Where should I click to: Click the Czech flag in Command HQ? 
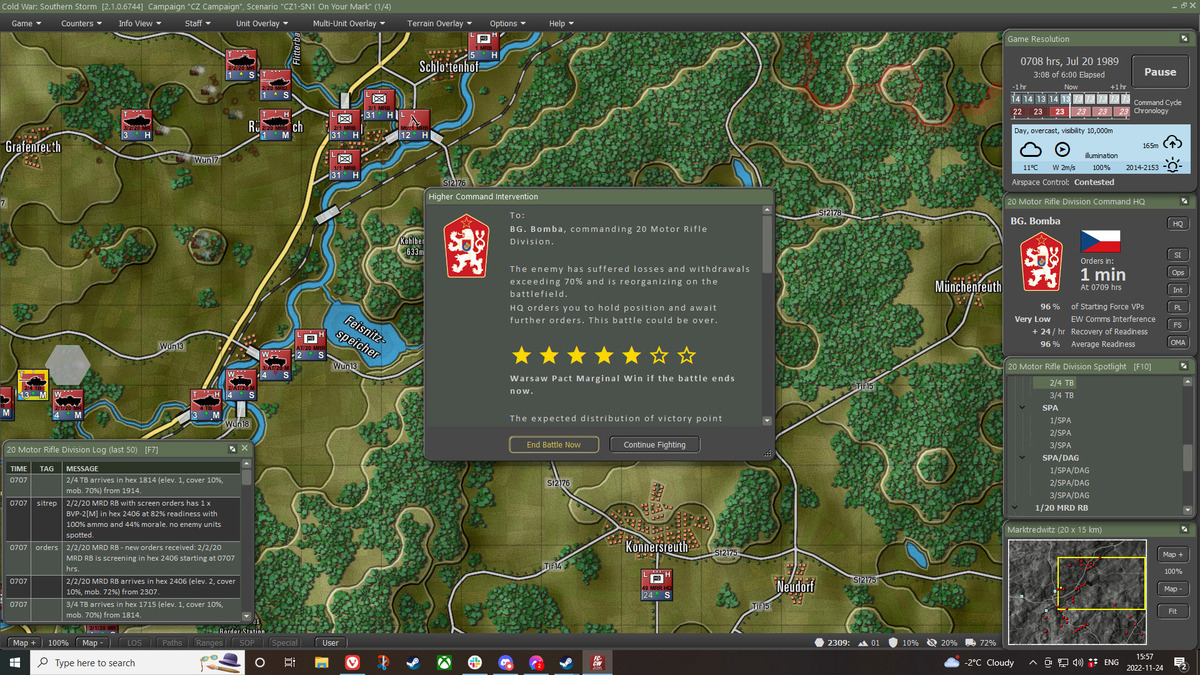click(1100, 241)
